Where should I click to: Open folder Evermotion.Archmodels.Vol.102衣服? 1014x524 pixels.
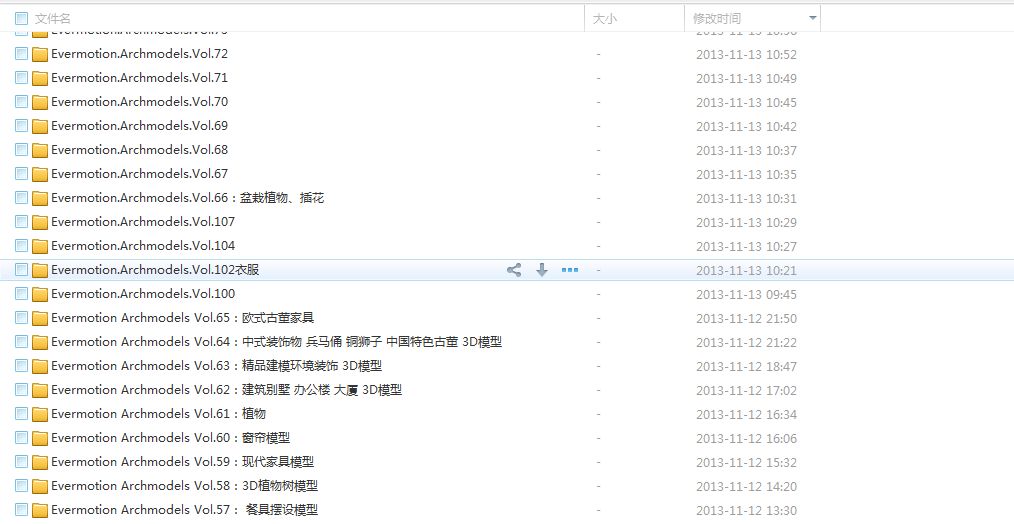click(x=155, y=269)
